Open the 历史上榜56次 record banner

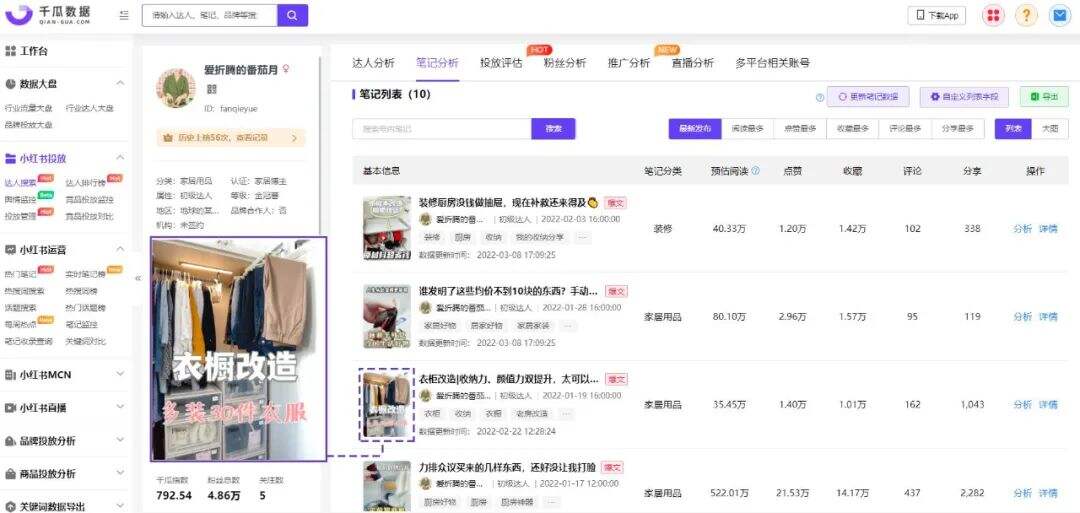(x=231, y=138)
